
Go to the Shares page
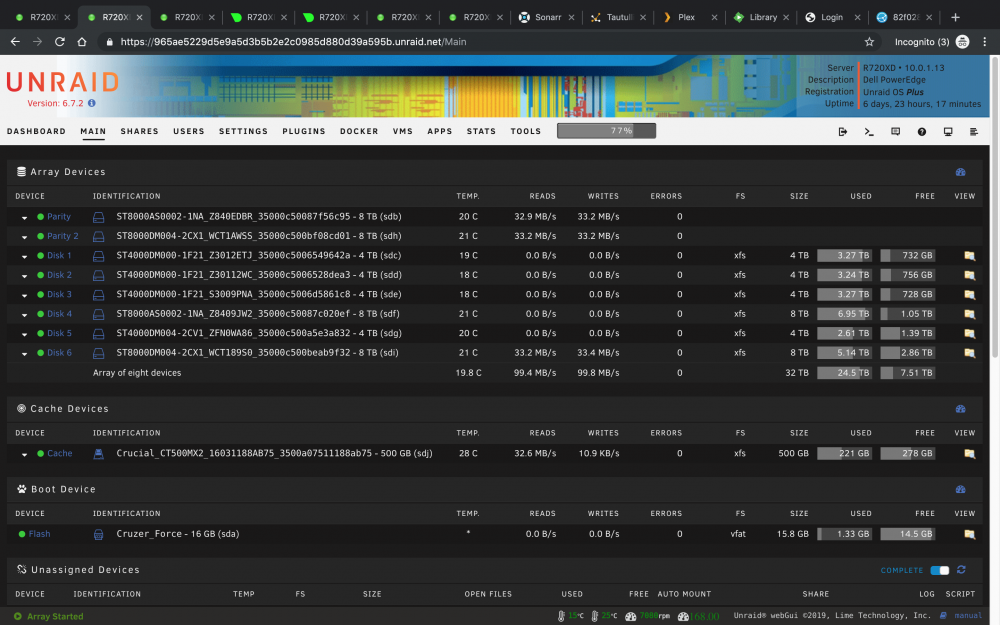[x=139, y=131]
